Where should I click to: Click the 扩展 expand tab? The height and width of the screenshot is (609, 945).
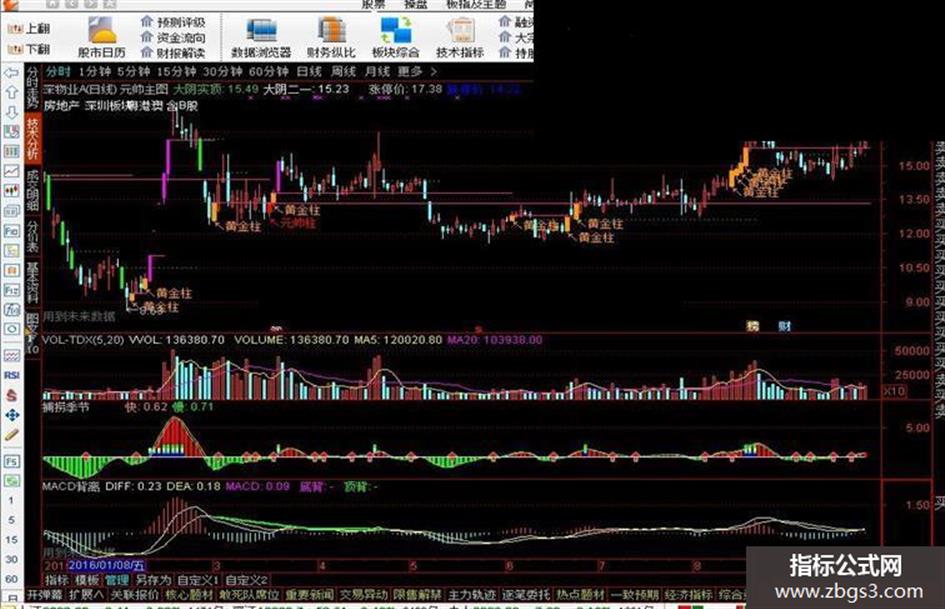click(x=86, y=594)
